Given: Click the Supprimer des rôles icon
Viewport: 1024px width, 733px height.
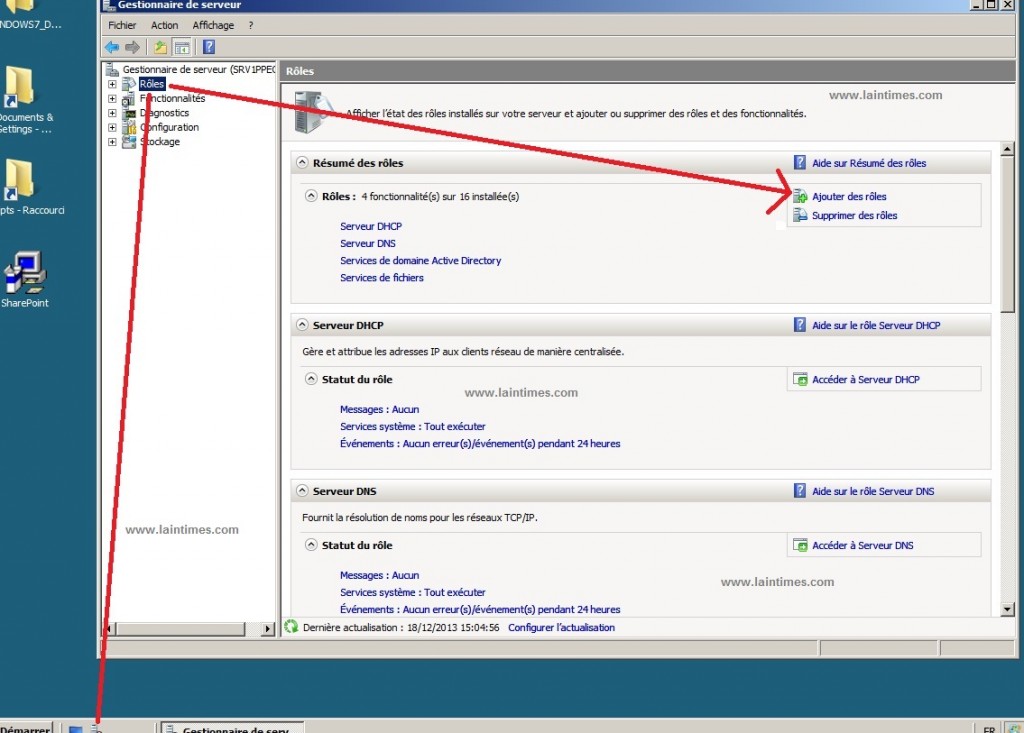Looking at the screenshot, I should pos(800,215).
